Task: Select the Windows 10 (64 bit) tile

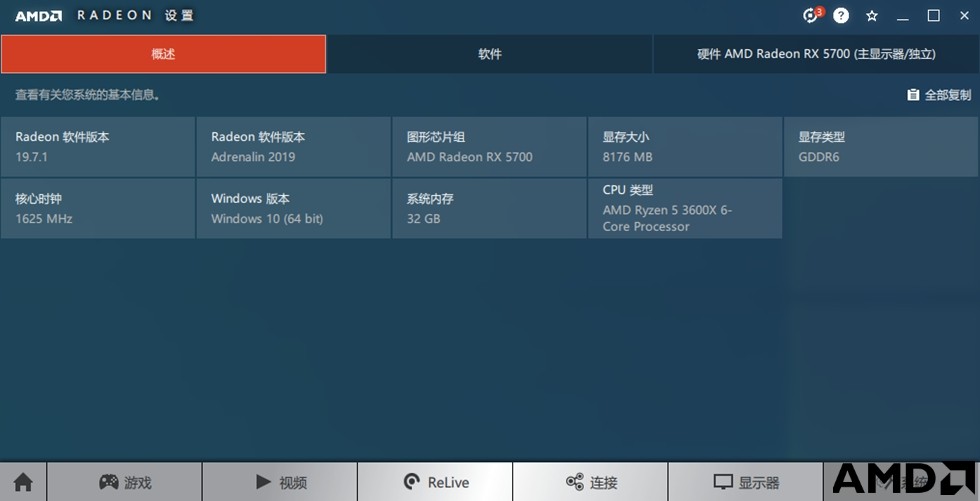Action: [294, 208]
